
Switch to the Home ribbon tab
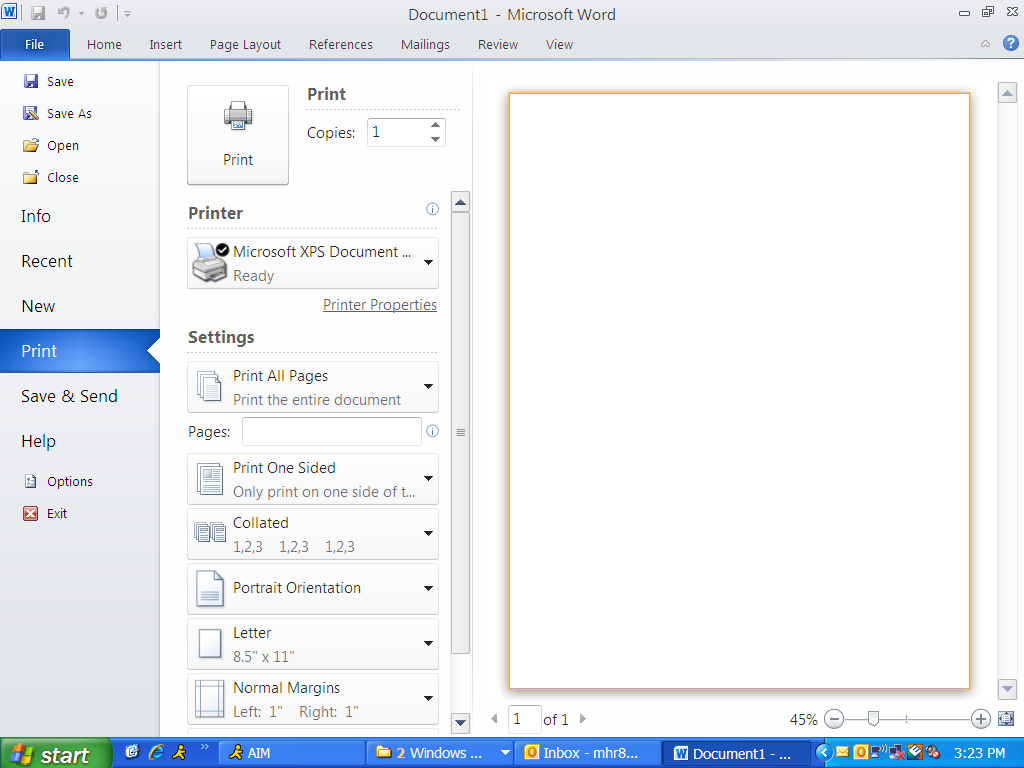[104, 44]
